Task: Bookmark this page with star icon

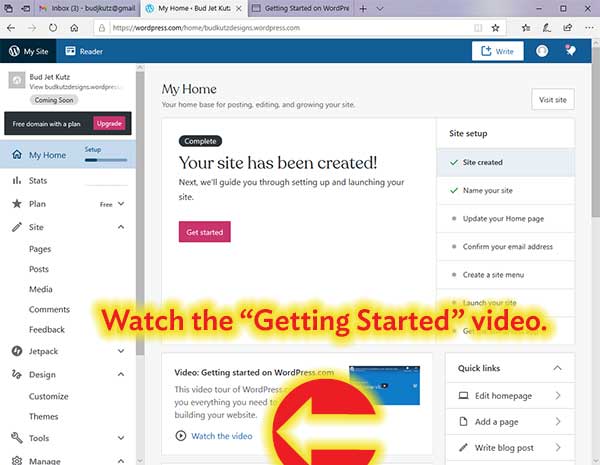Action: (496, 28)
